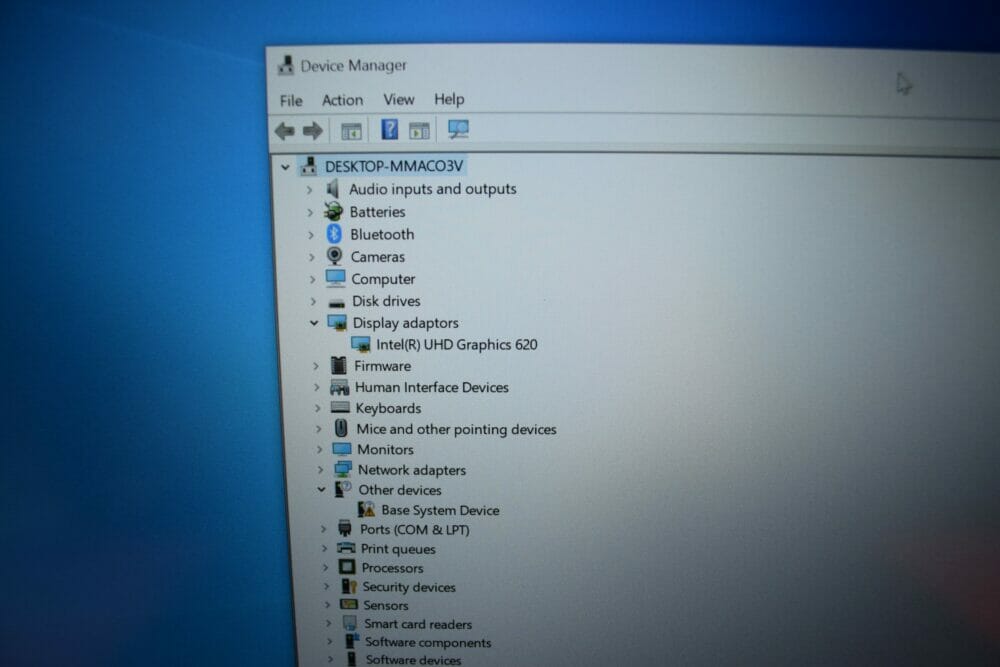Expand the Bluetooth chevron
Viewport: 1000px width, 667px height.
point(311,235)
